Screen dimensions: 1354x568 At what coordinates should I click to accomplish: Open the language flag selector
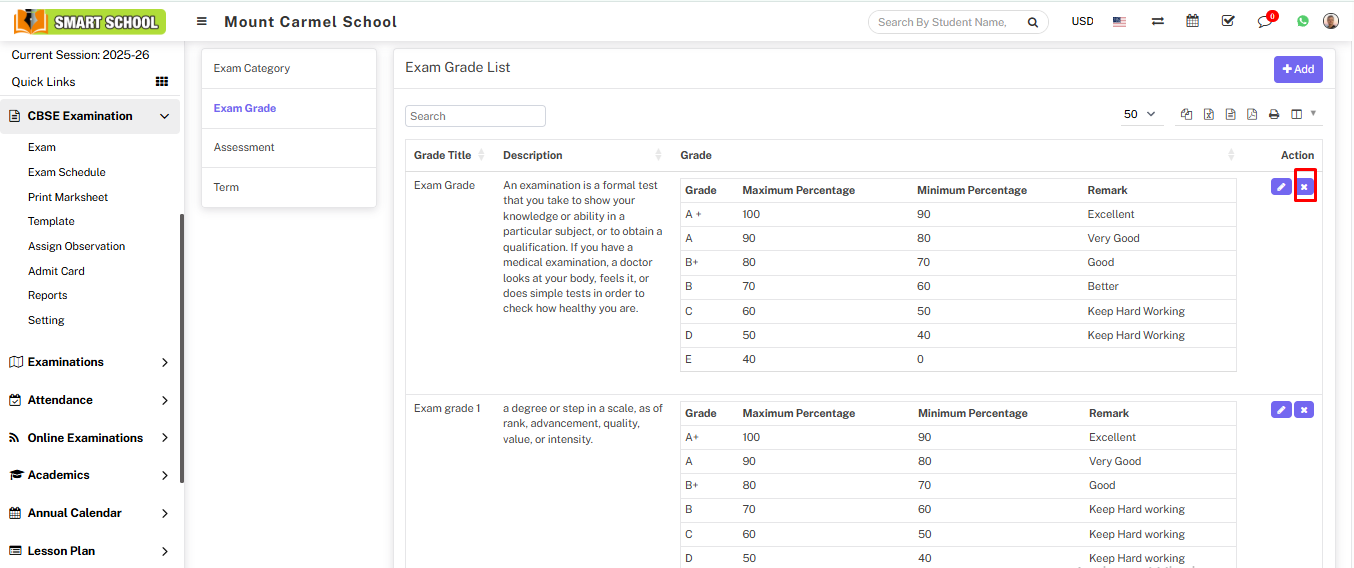point(1119,21)
